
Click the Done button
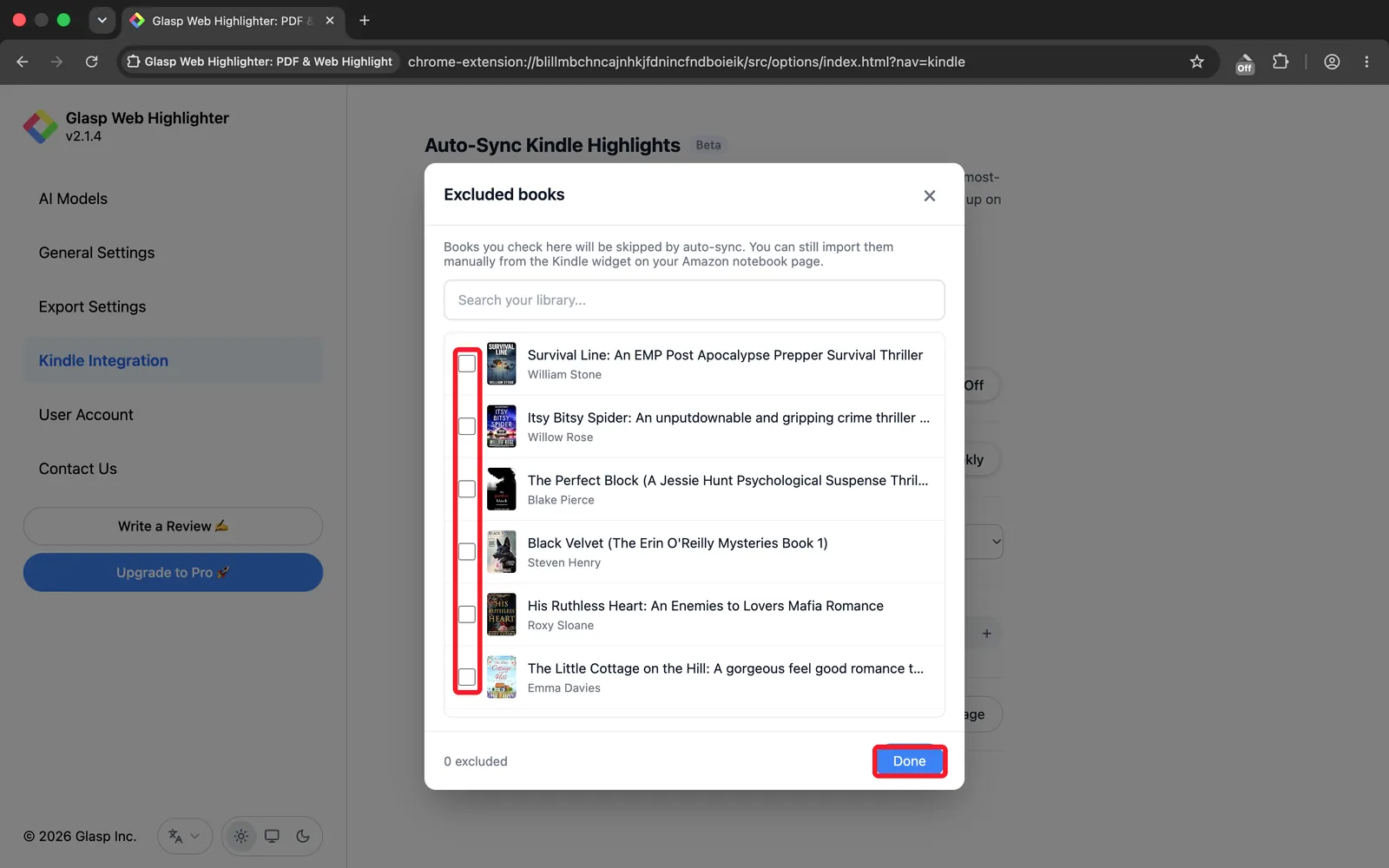[909, 761]
